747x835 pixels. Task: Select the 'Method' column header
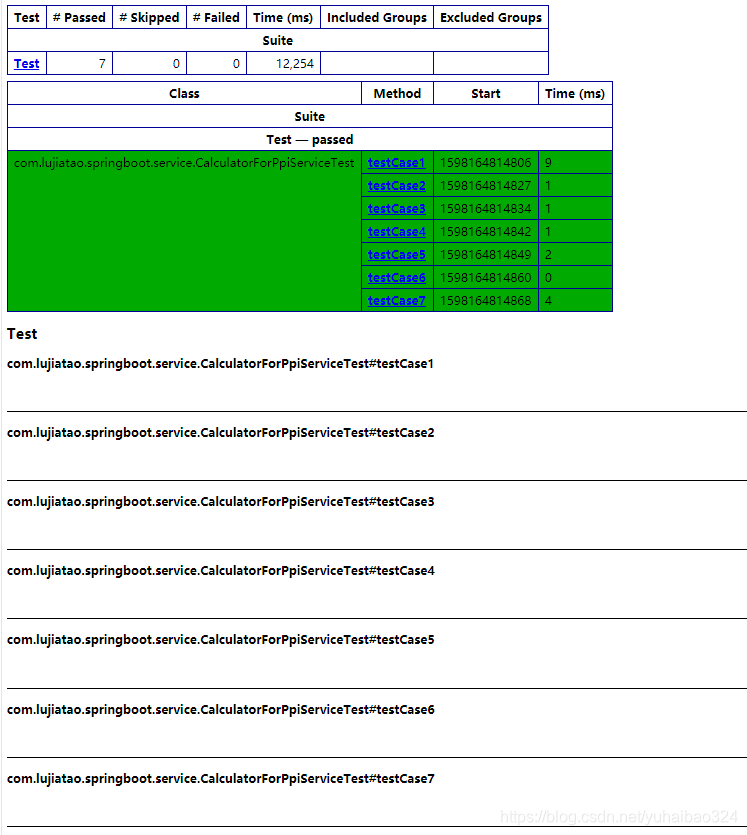397,93
